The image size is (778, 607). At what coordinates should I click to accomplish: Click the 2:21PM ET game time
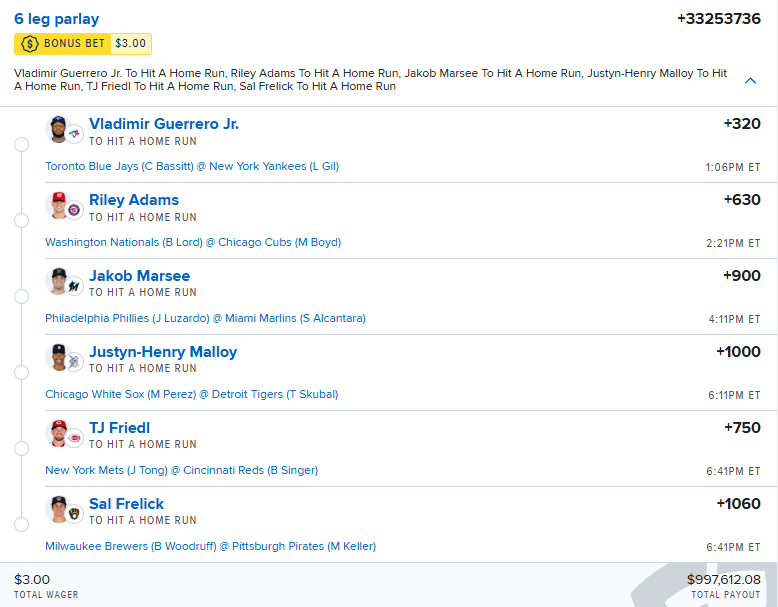(733, 243)
